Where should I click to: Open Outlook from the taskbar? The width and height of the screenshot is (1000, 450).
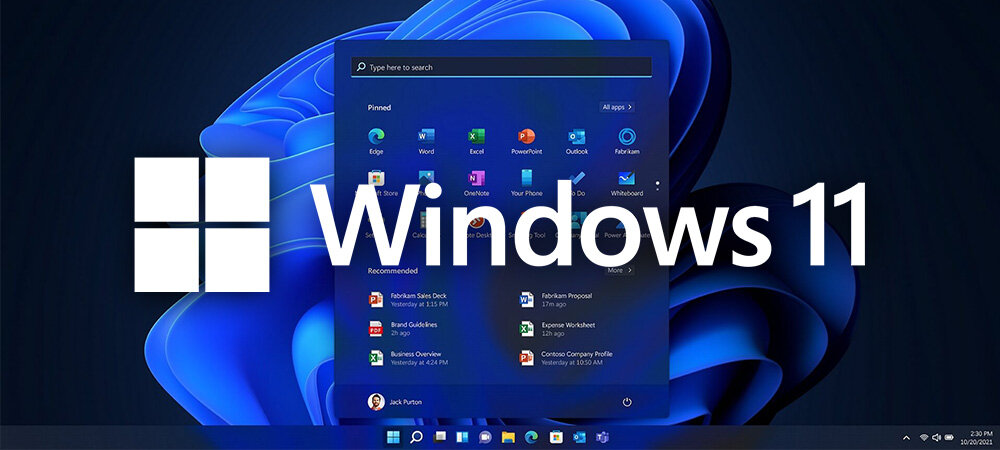point(579,437)
